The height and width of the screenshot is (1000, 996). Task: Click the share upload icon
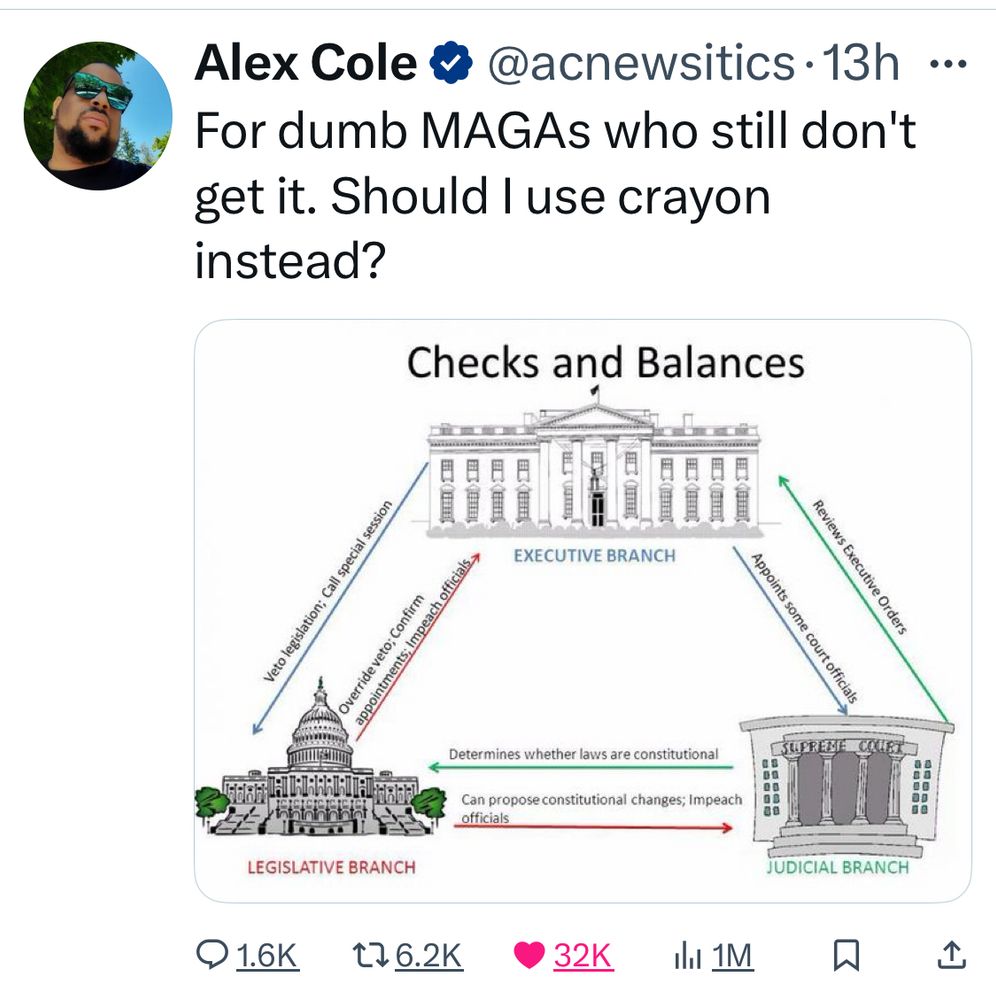click(950, 955)
